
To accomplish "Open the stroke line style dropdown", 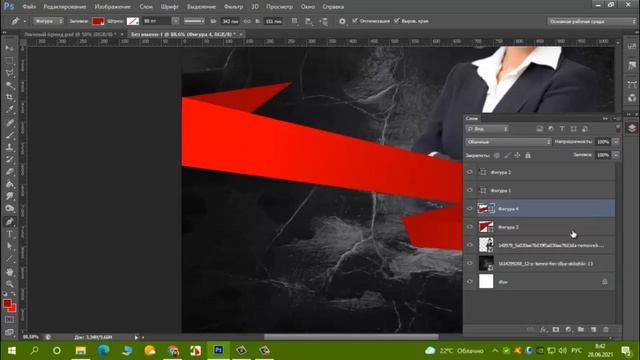I will [194, 21].
